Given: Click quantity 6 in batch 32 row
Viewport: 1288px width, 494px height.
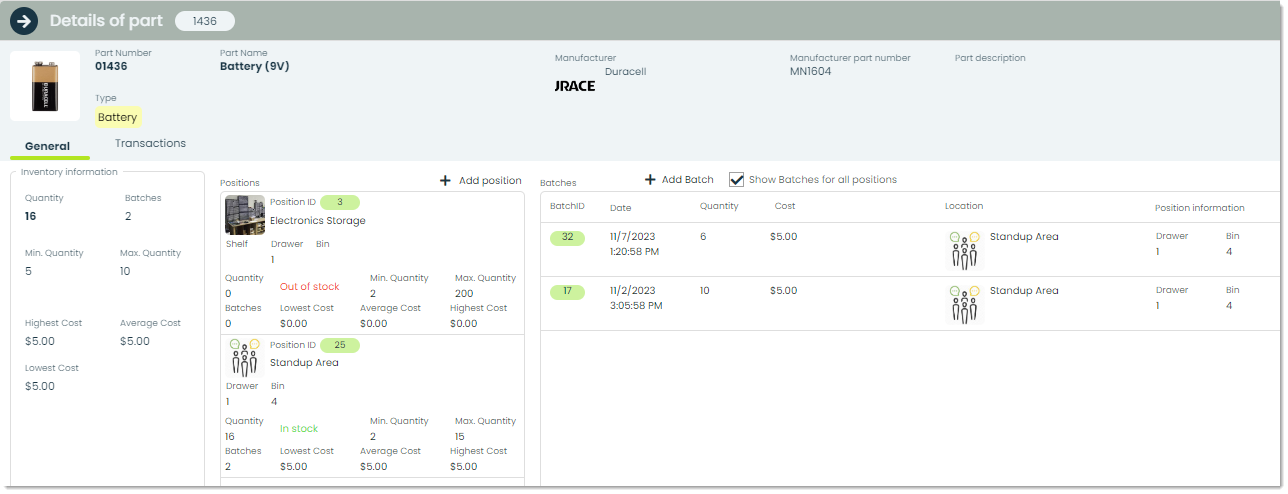Looking at the screenshot, I should click(703, 237).
